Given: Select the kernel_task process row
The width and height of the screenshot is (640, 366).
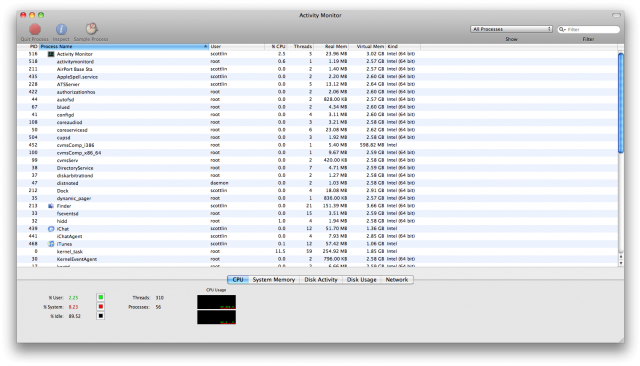Looking at the screenshot, I should tap(317, 251).
